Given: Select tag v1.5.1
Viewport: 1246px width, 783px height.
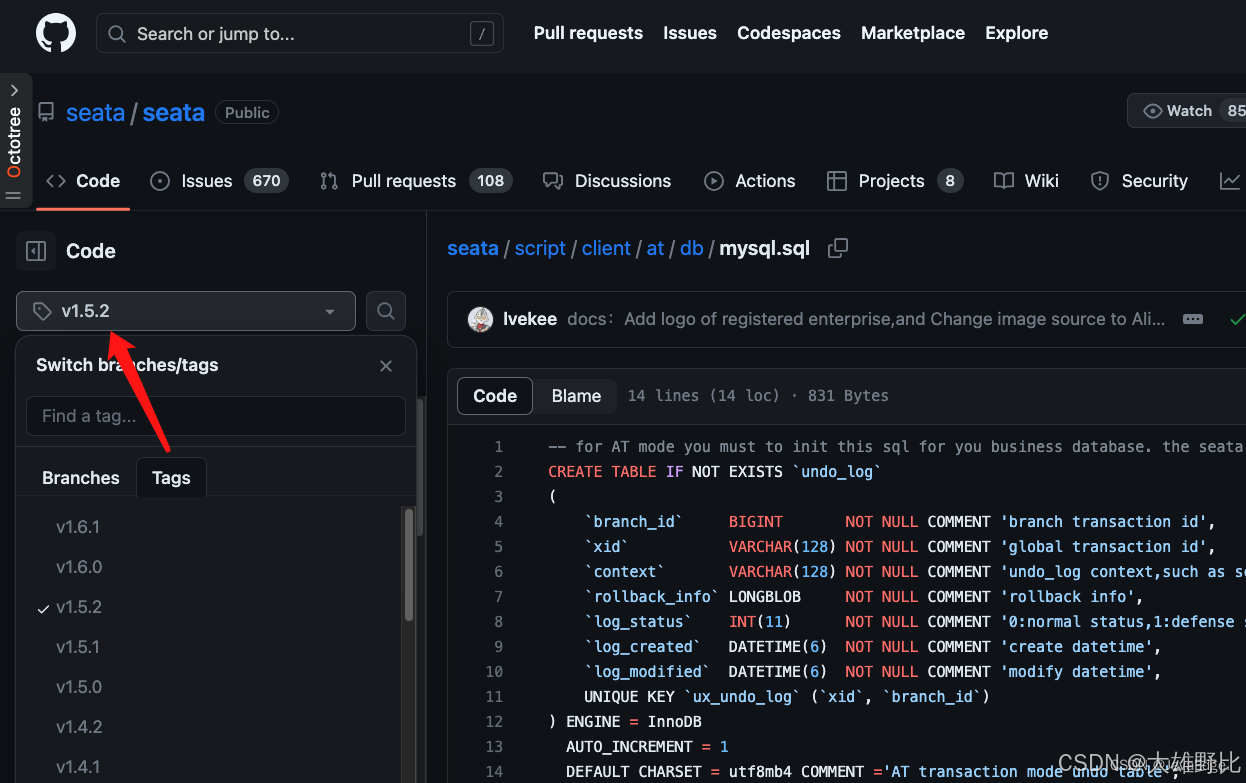Looking at the screenshot, I should click(x=78, y=647).
